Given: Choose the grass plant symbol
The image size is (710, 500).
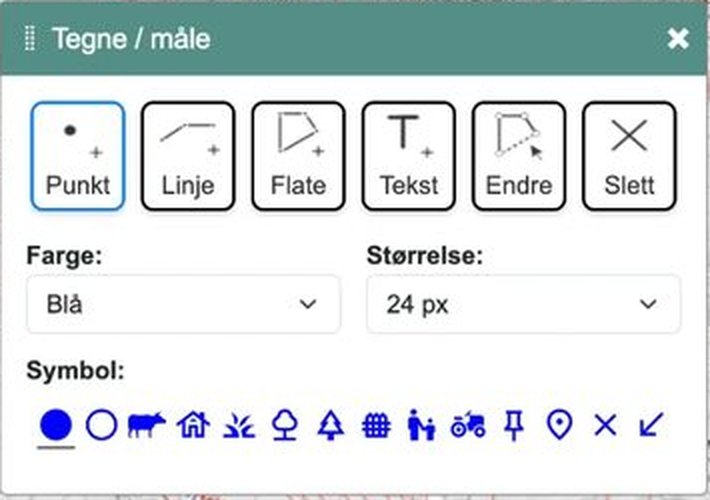Looking at the screenshot, I should pos(239,426).
